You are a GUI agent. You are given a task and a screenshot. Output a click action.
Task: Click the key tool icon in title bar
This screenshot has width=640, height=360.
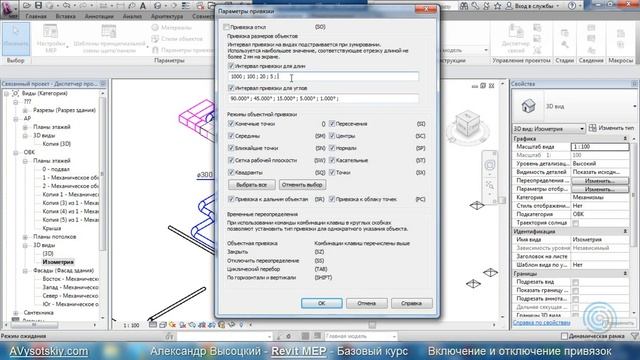[x=475, y=6]
